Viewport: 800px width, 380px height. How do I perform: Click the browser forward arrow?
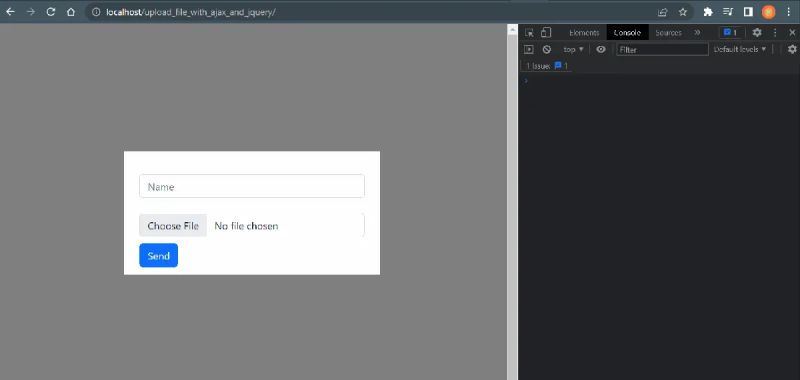coord(31,12)
